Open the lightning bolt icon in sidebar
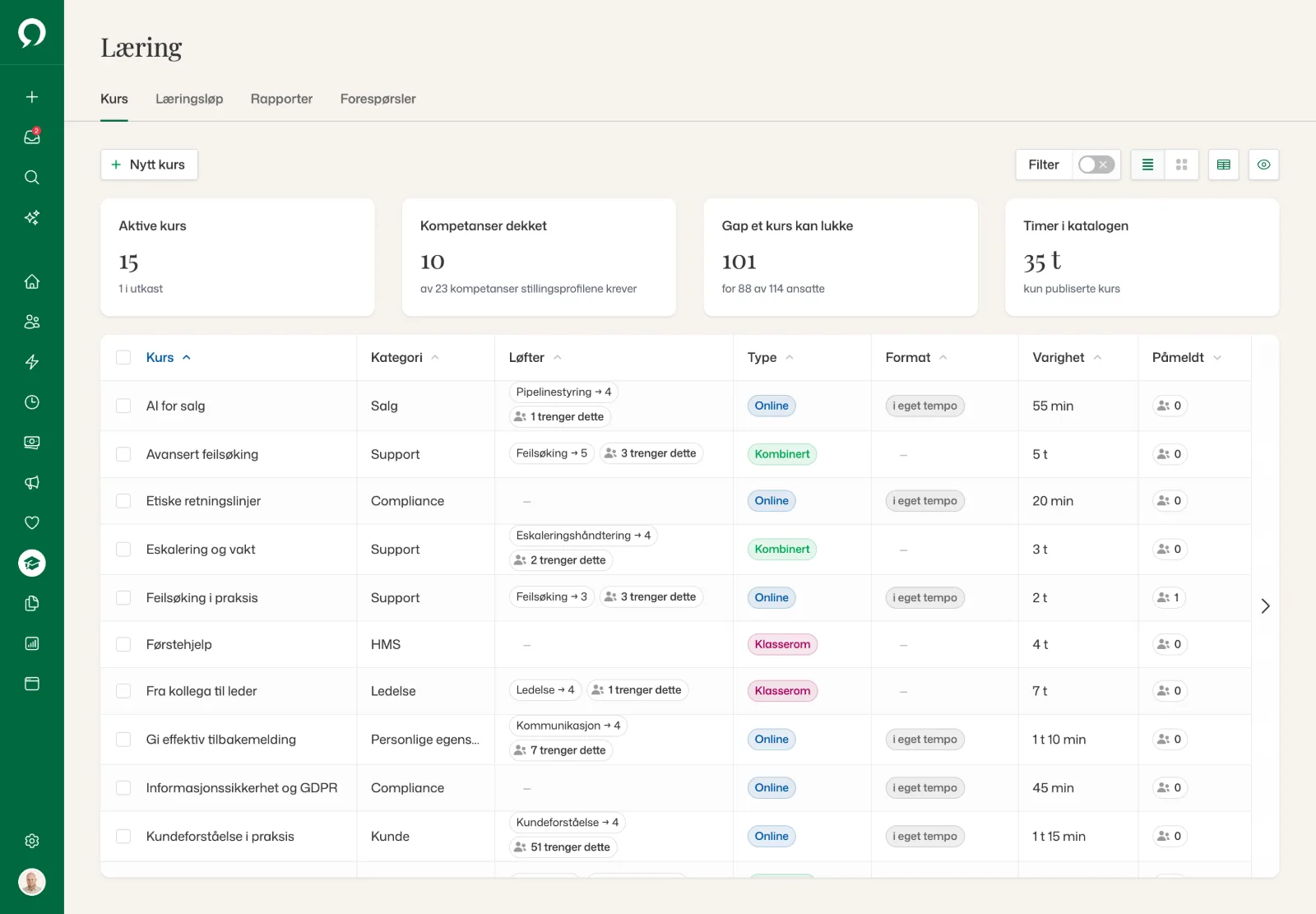 [32, 362]
